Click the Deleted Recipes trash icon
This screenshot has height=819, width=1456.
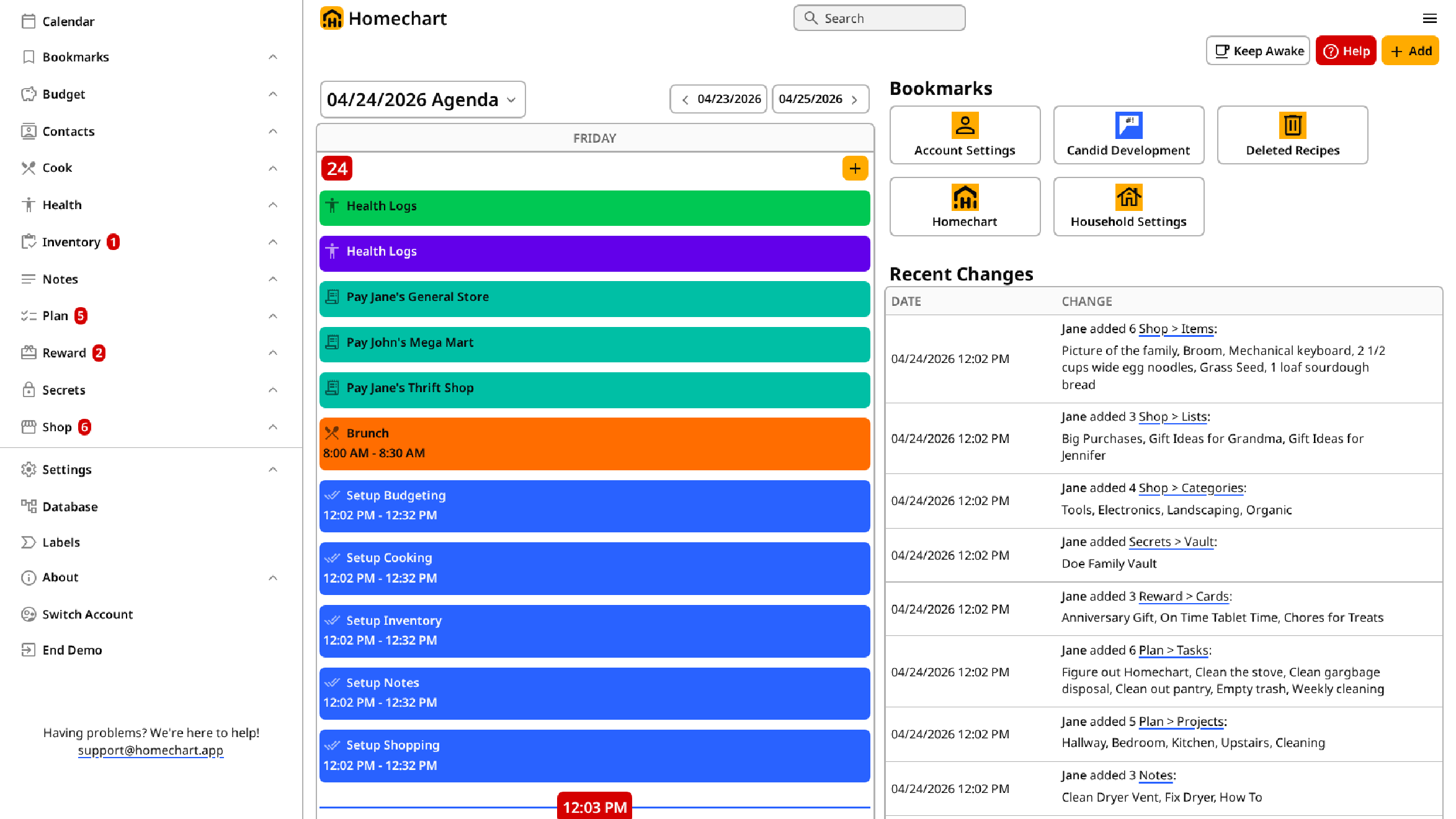point(1292,125)
